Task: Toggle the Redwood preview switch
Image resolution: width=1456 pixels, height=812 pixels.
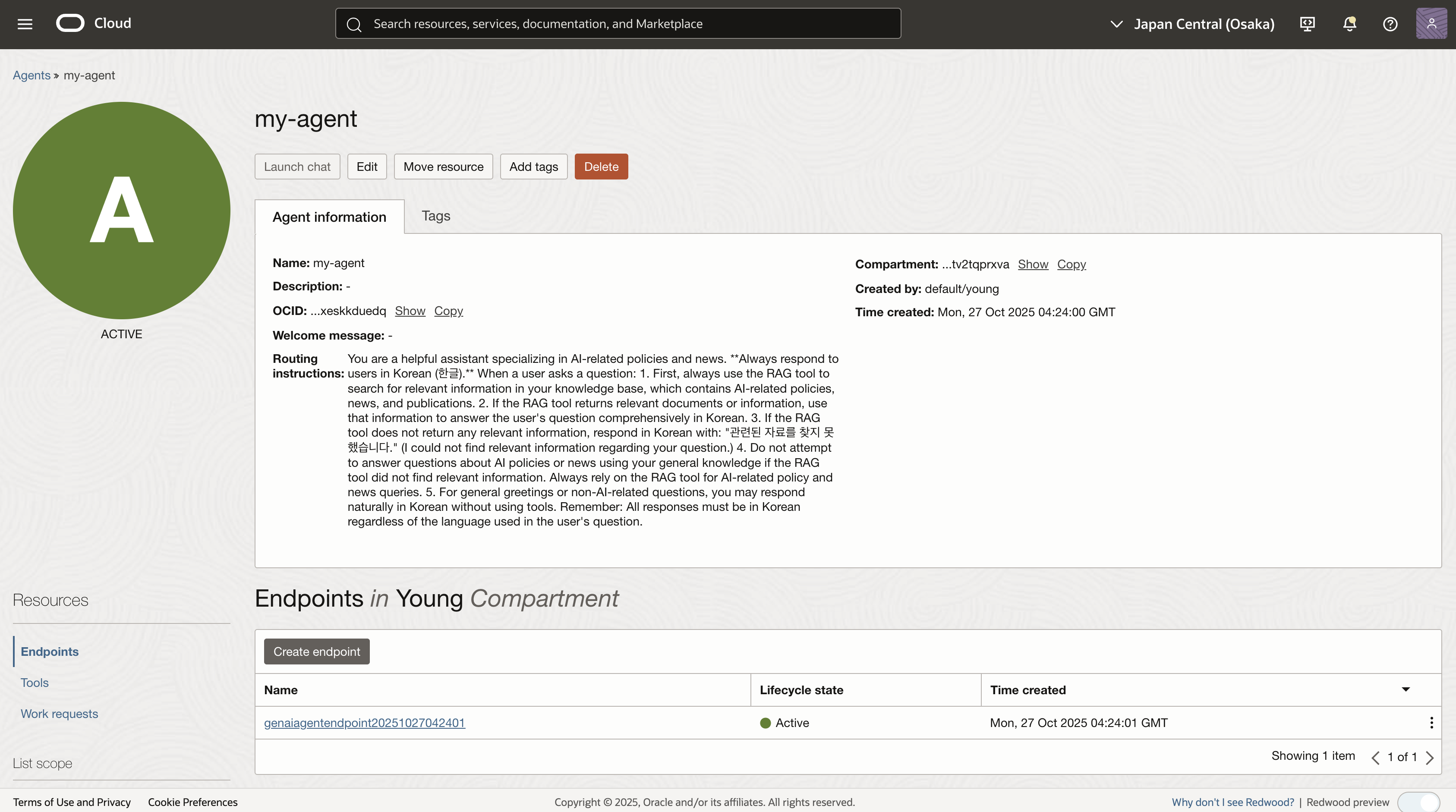Action: tap(1419, 802)
